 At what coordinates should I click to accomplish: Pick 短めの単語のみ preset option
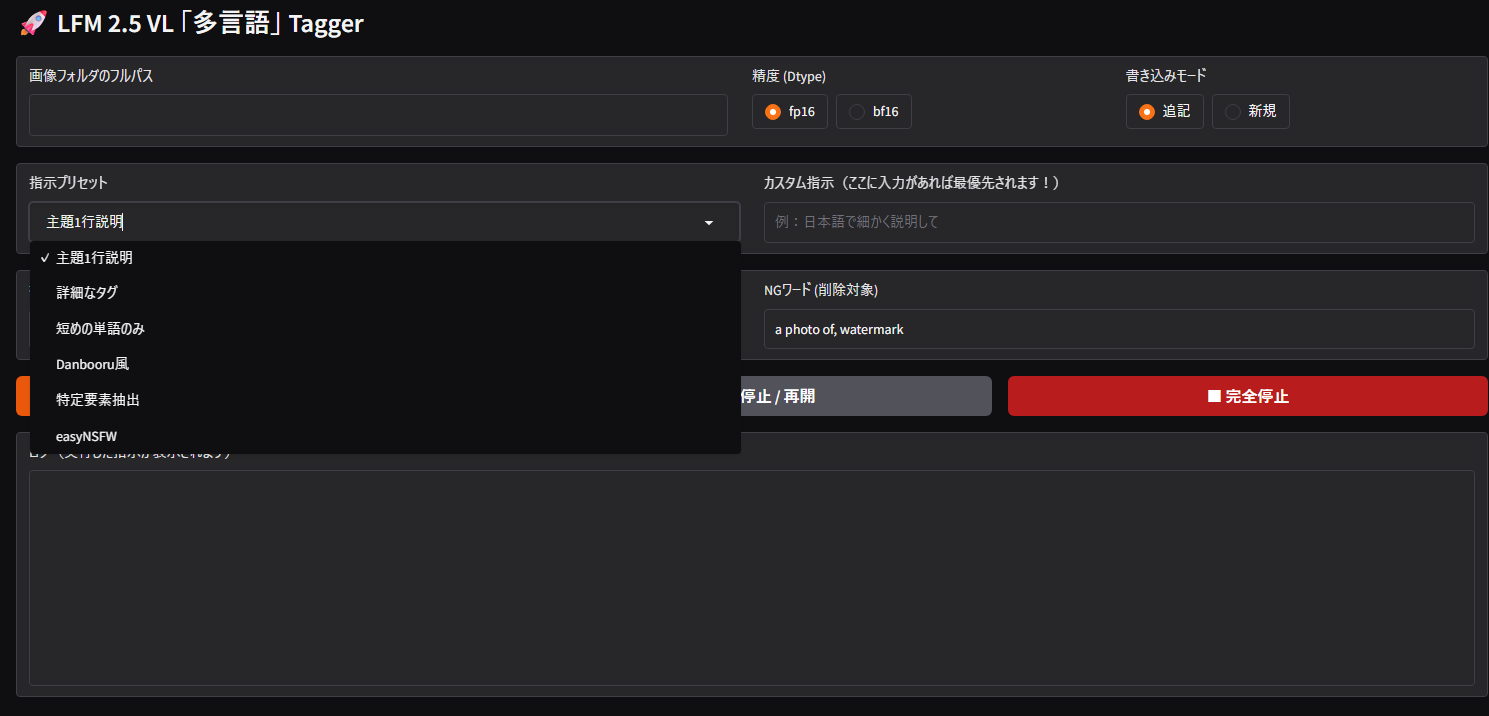coord(100,329)
